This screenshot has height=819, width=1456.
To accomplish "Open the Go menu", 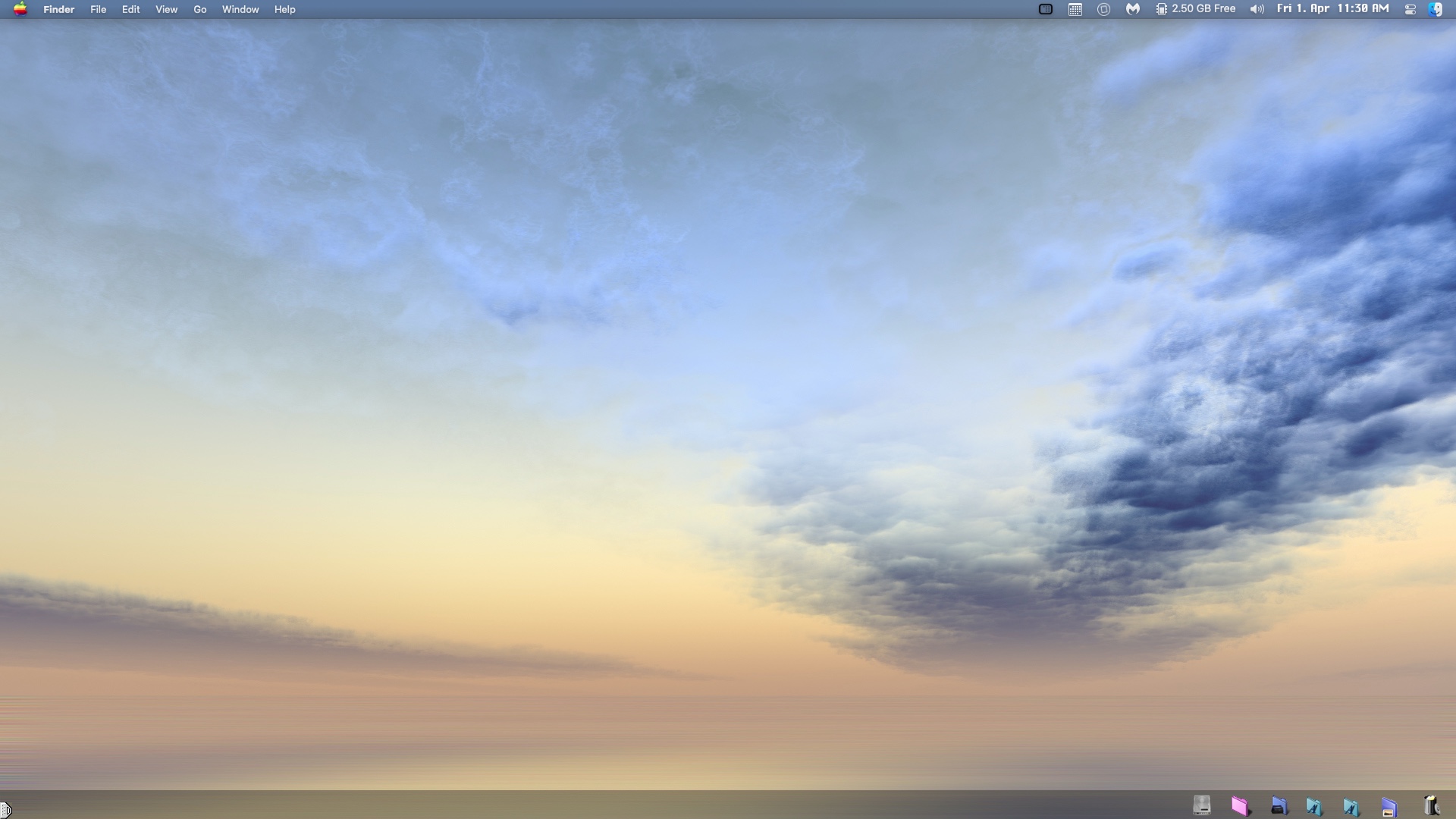I will pos(199,9).
